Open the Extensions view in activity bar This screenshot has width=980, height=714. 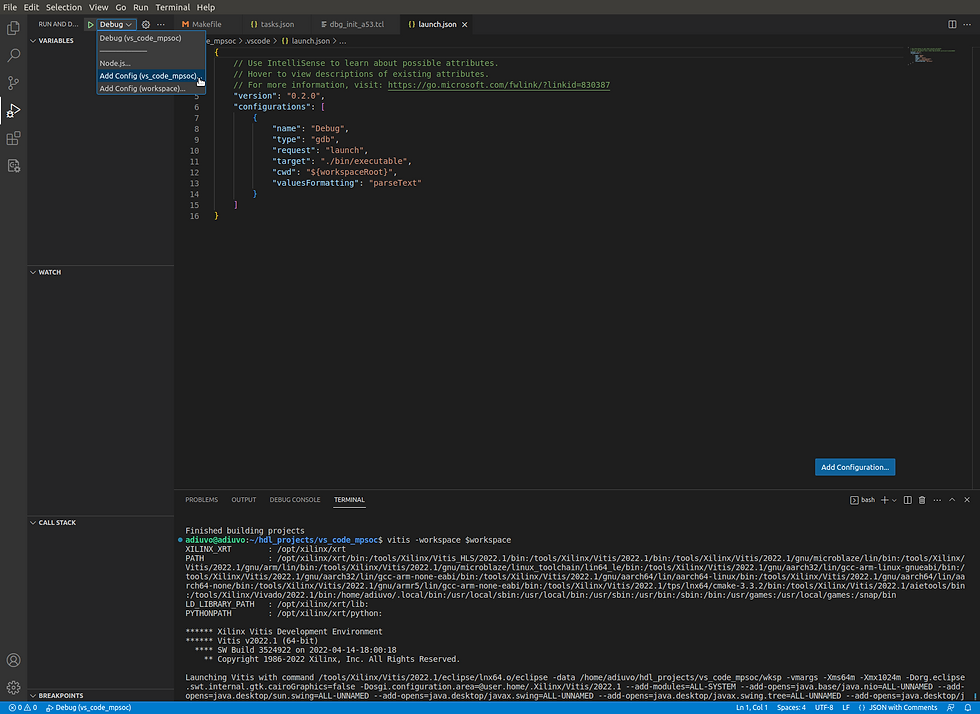pyautogui.click(x=13, y=138)
